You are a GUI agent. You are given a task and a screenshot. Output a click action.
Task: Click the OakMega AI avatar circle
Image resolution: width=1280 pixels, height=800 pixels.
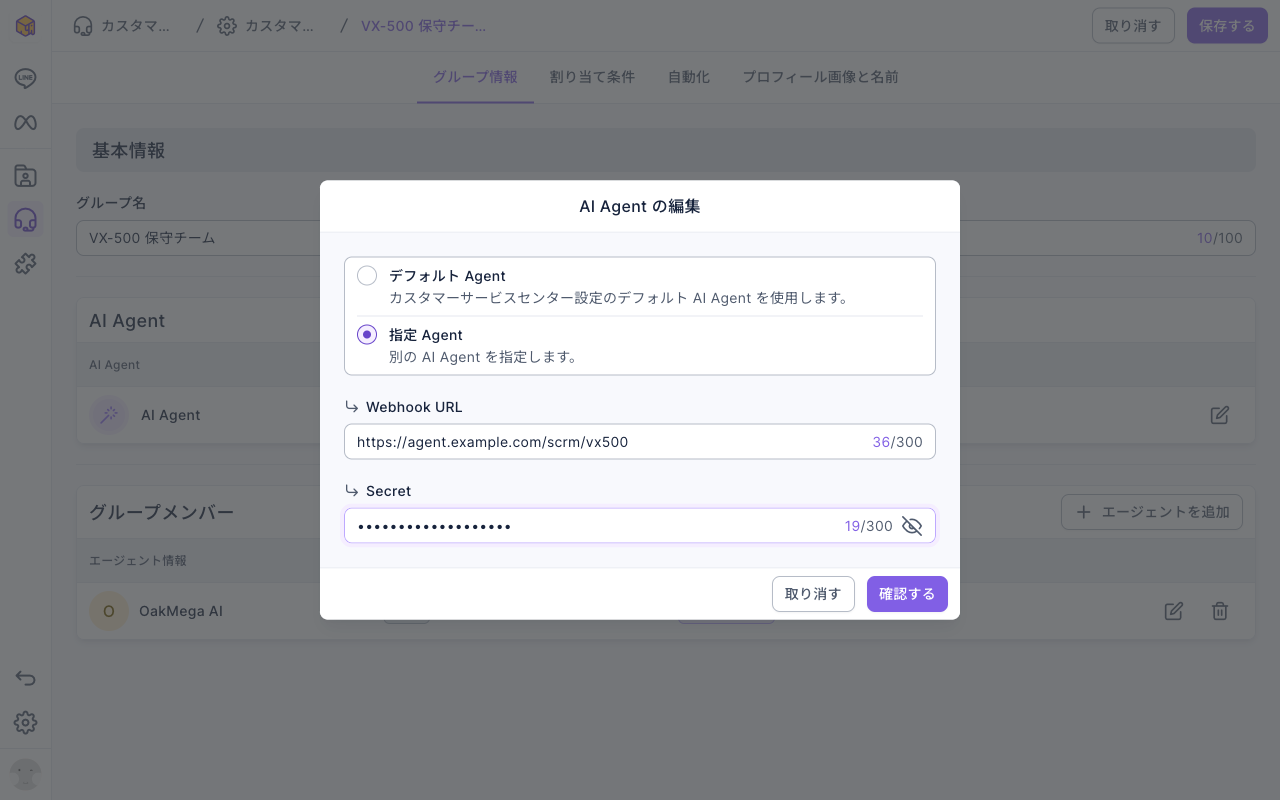tap(109, 611)
